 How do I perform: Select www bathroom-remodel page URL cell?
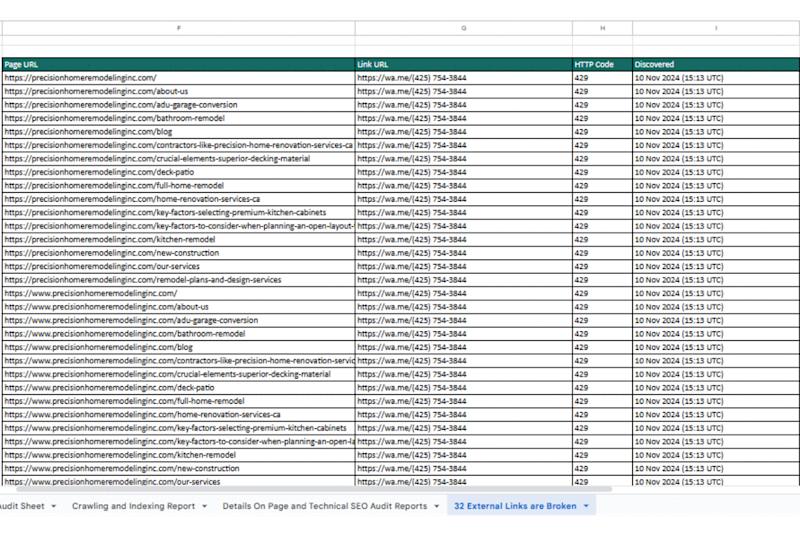pos(179,334)
